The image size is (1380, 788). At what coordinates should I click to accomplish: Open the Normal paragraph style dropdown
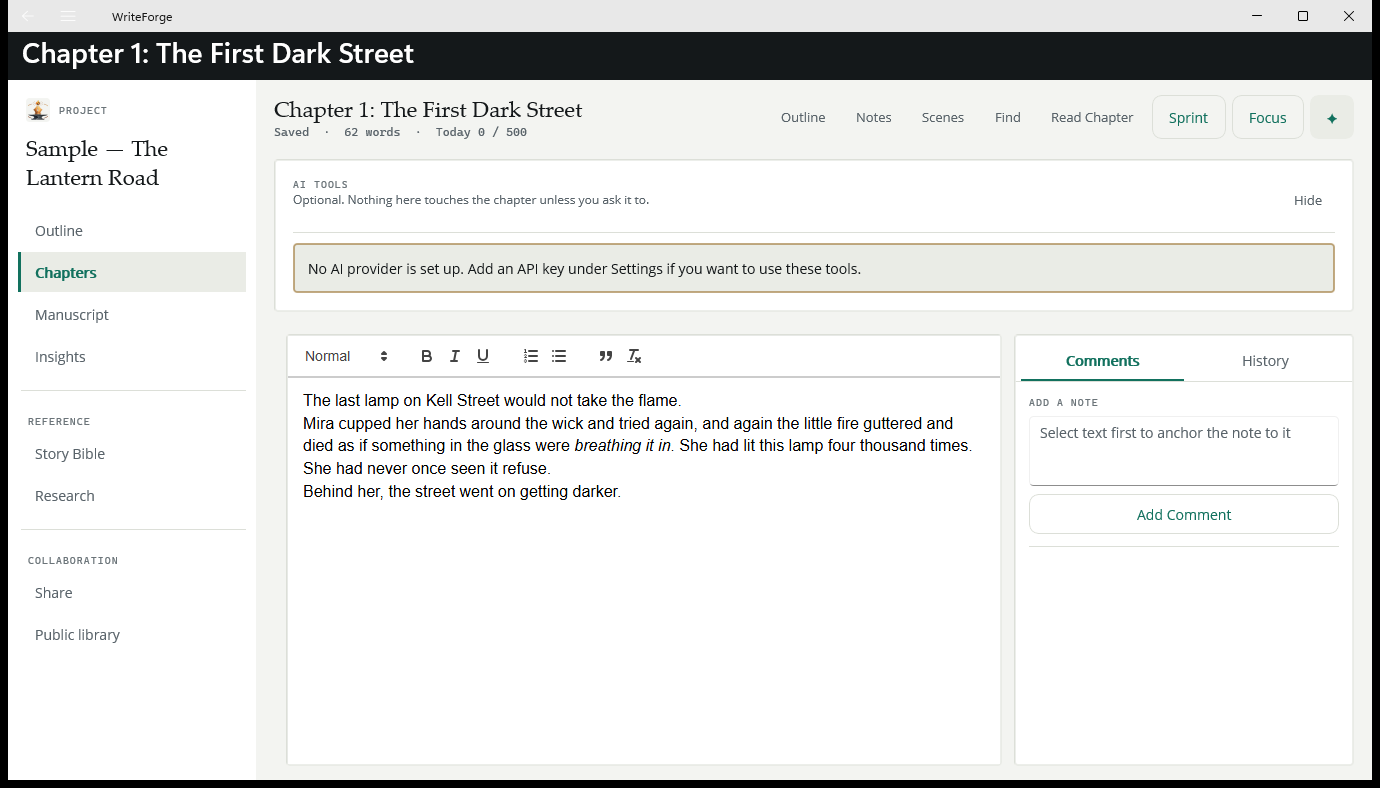click(346, 356)
